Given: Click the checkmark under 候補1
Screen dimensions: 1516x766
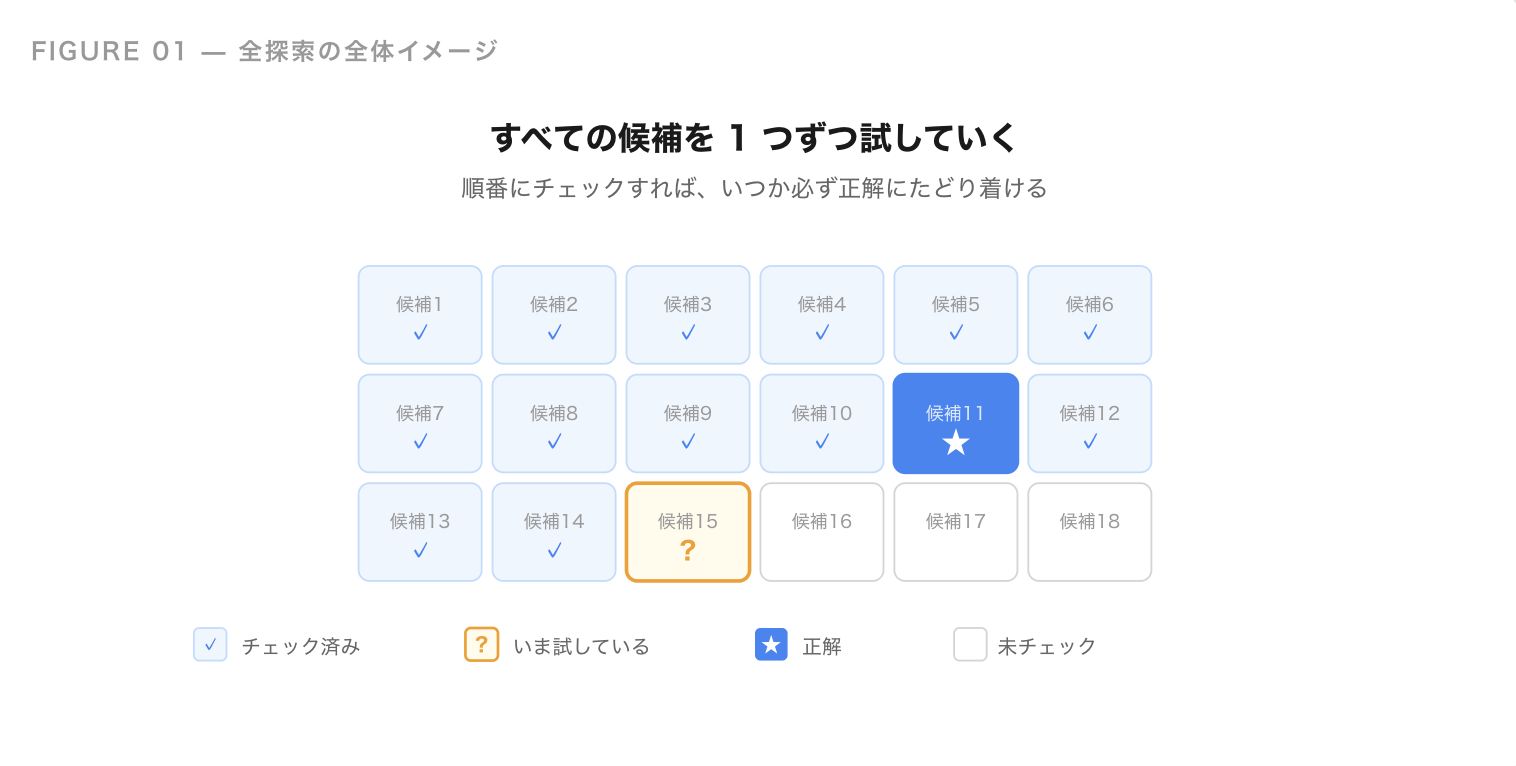Looking at the screenshot, I should (x=420, y=333).
